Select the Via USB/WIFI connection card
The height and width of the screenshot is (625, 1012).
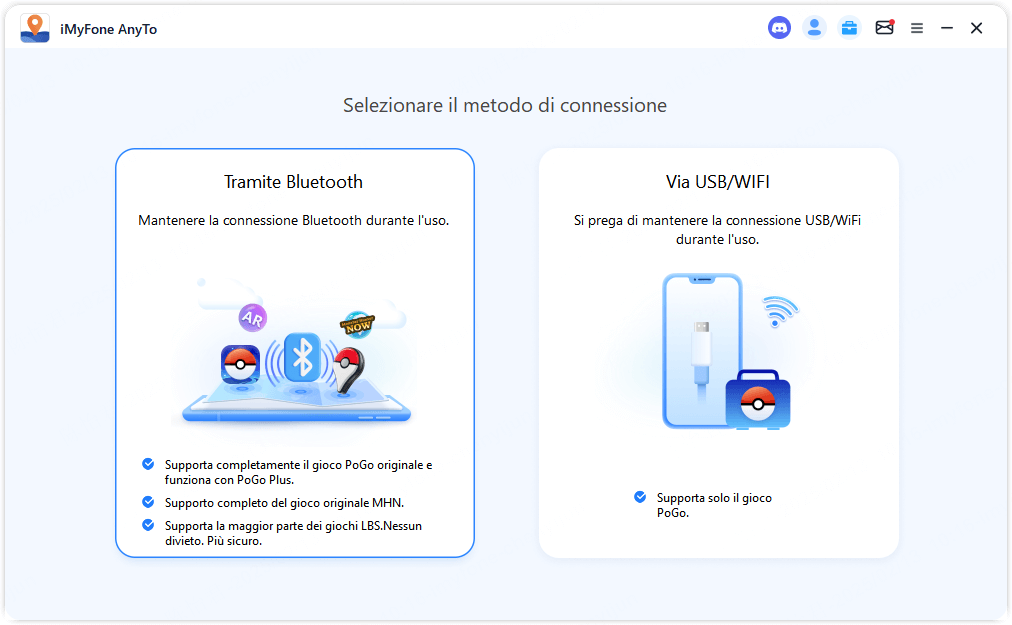coord(718,353)
